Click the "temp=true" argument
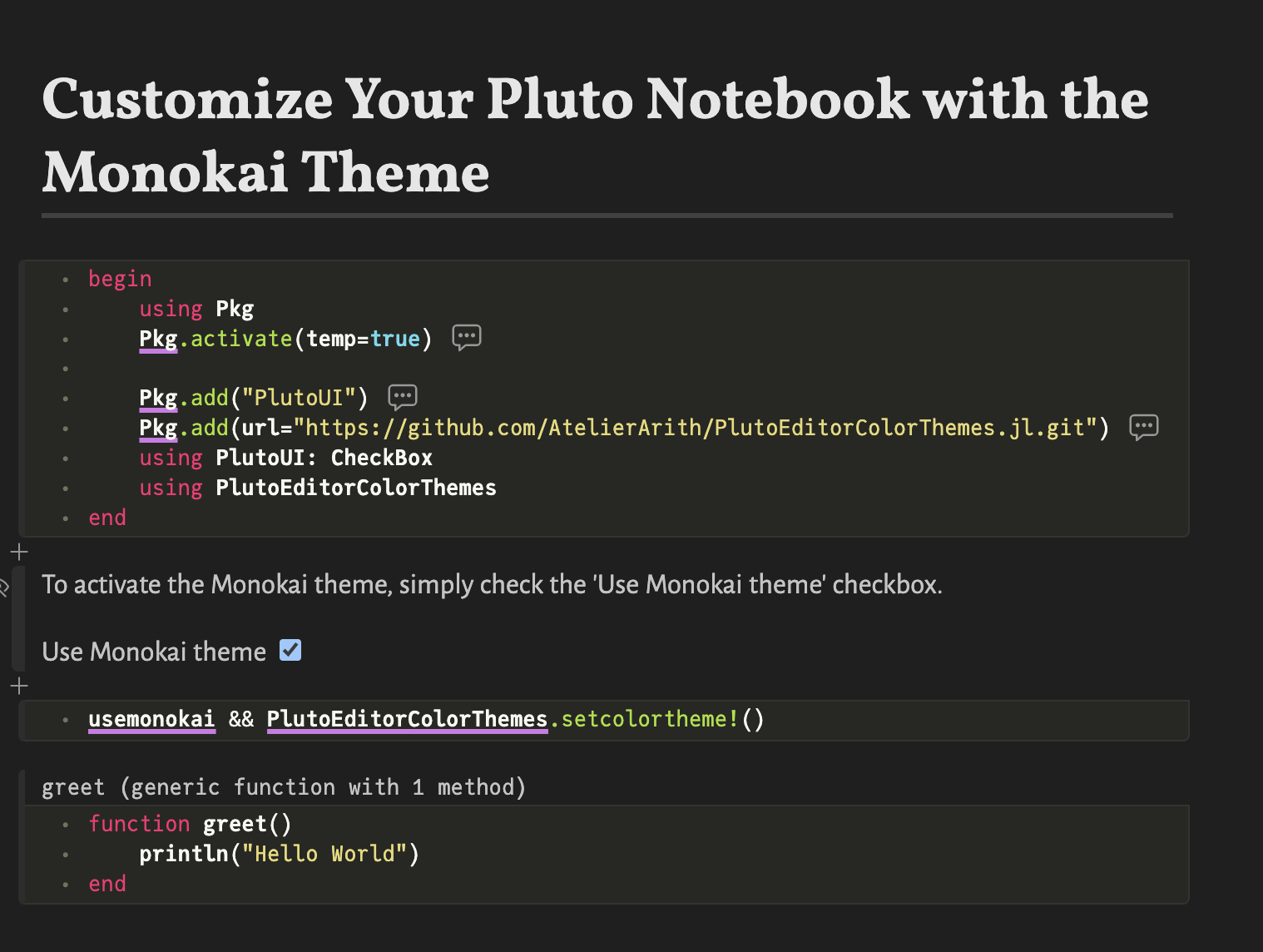The width and height of the screenshot is (1263, 952). point(363,339)
